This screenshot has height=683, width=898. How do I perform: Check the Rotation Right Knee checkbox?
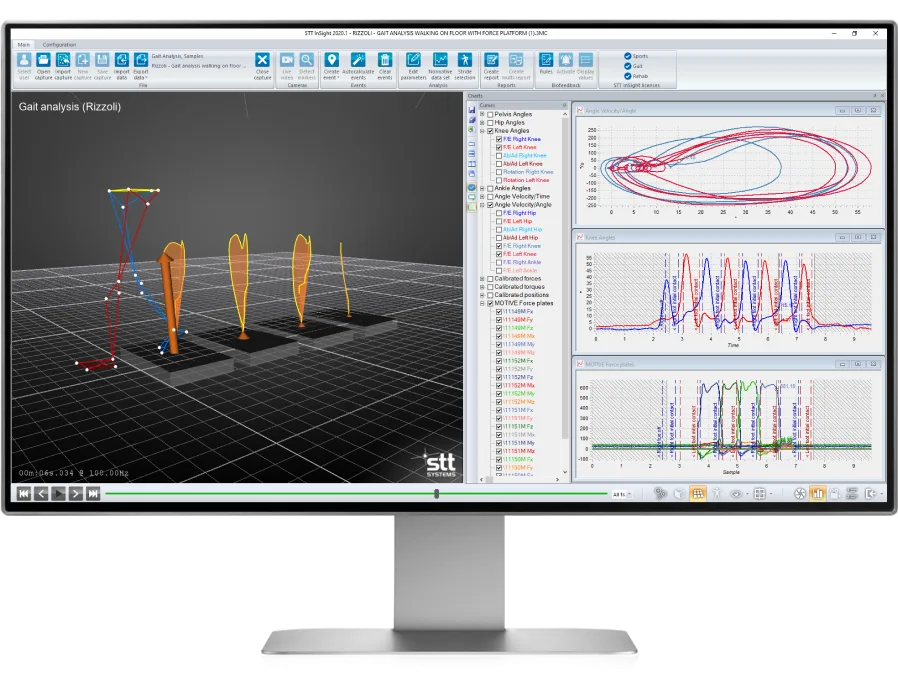[499, 172]
